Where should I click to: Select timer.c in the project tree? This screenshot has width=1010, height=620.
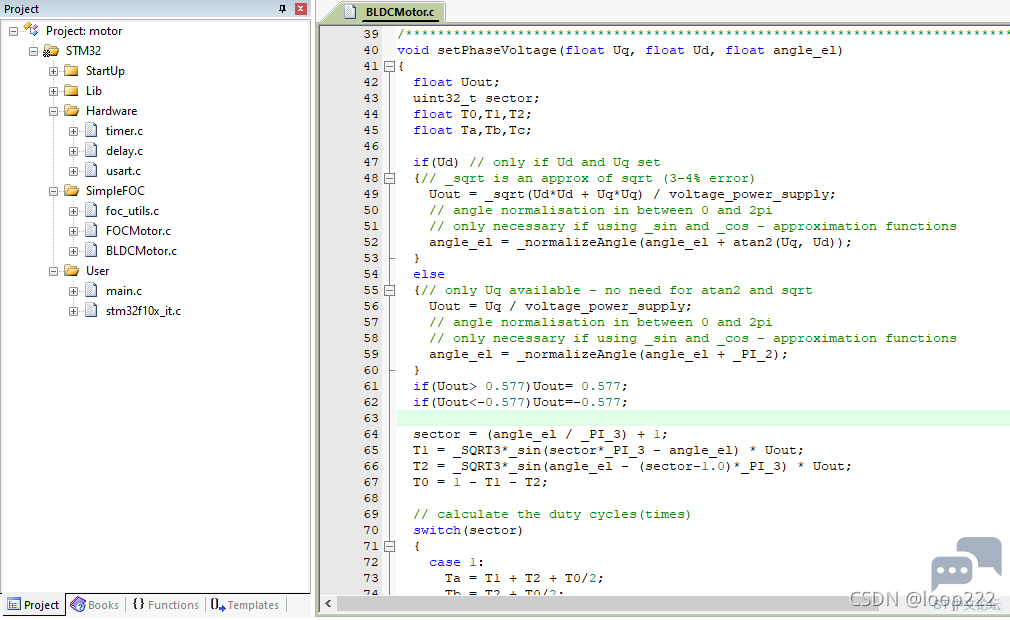pos(124,131)
